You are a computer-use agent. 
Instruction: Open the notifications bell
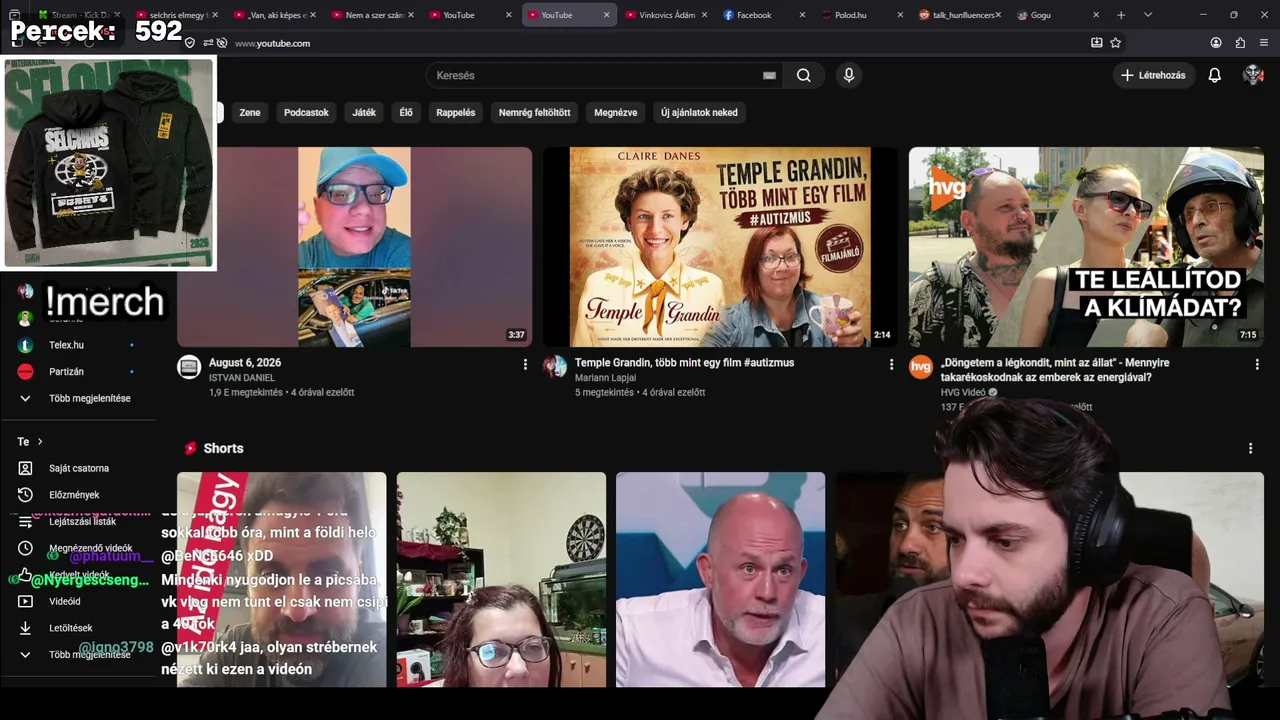(1214, 75)
